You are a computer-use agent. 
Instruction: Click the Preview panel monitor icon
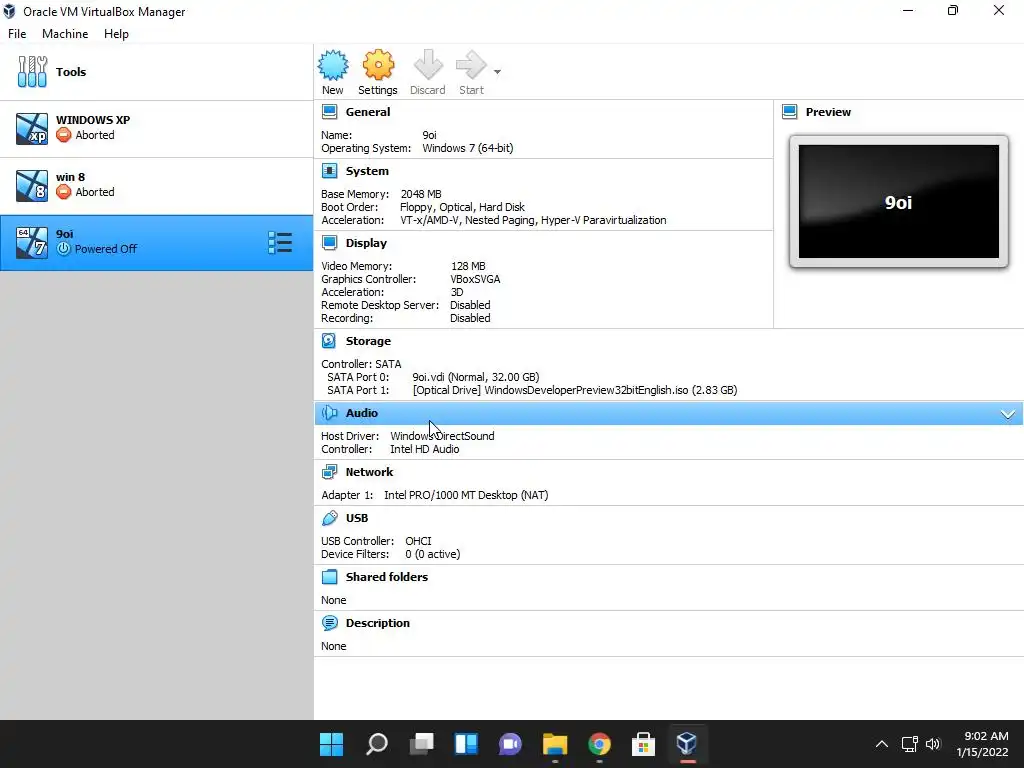point(790,112)
